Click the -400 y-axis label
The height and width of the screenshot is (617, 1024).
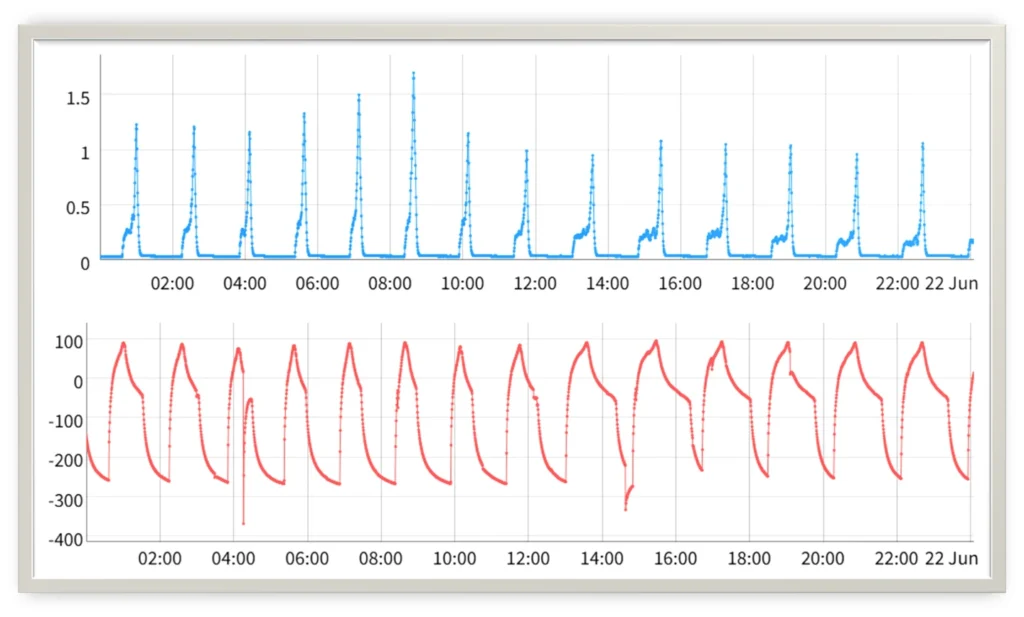point(66,540)
